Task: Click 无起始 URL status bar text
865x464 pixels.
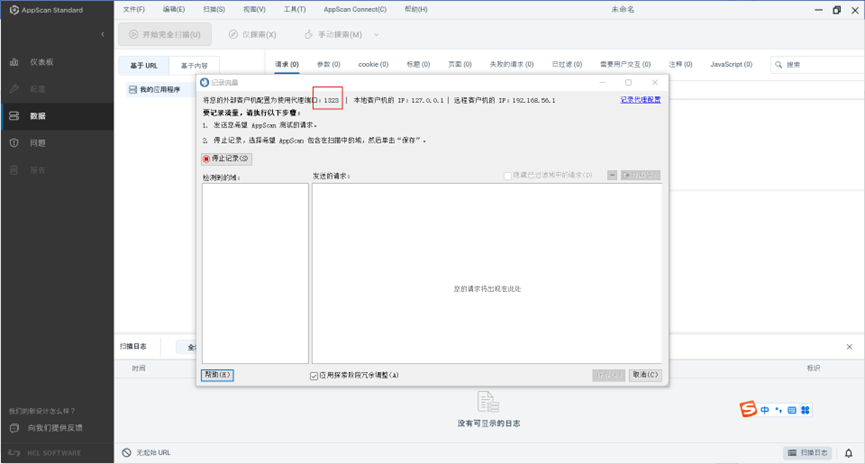Action: [153, 452]
